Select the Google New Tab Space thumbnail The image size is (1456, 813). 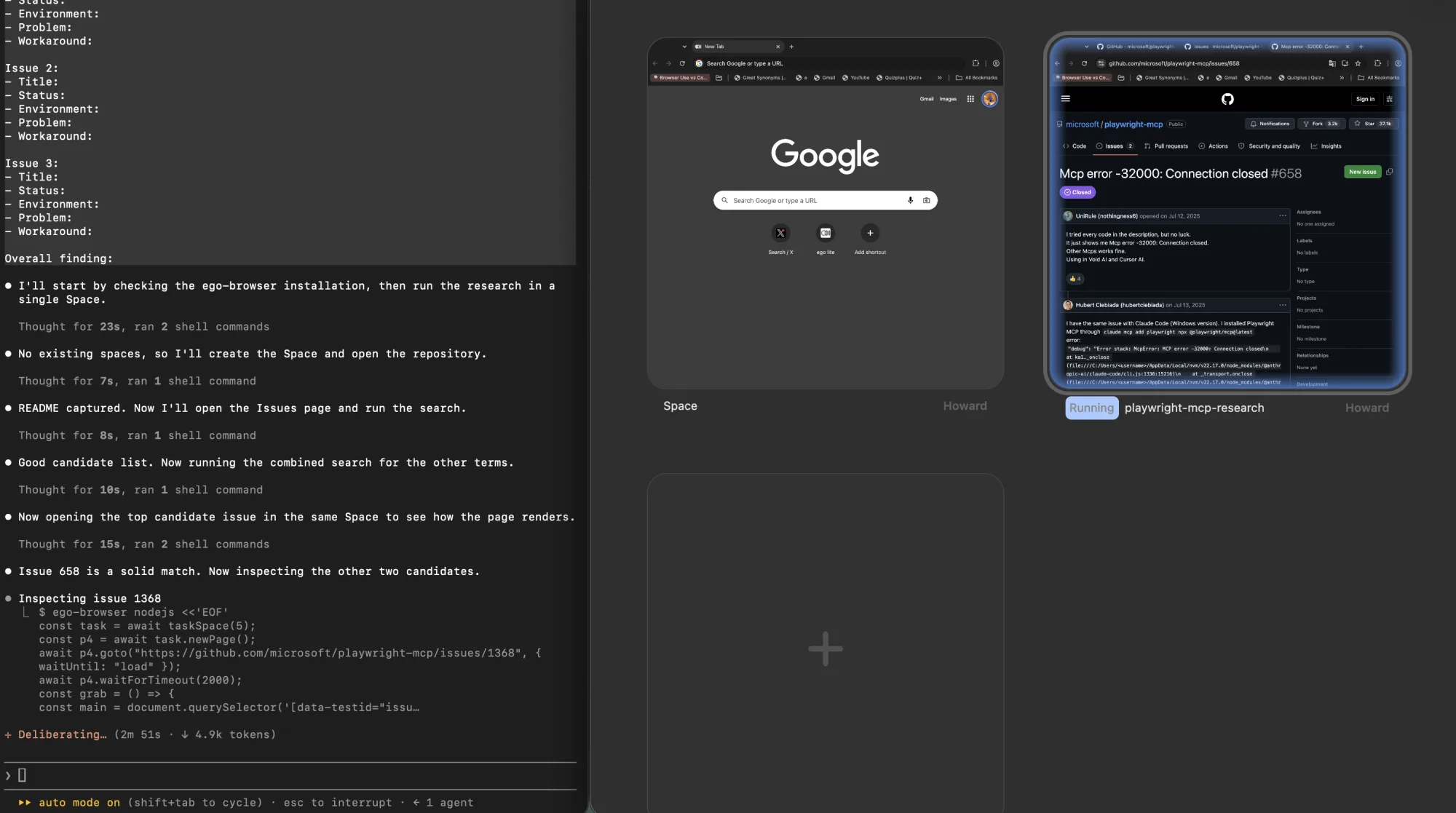click(x=826, y=213)
